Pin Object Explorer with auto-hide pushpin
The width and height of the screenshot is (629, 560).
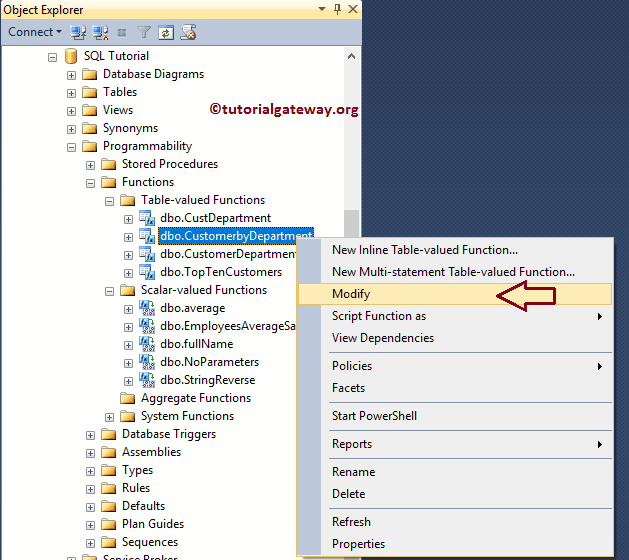[337, 9]
